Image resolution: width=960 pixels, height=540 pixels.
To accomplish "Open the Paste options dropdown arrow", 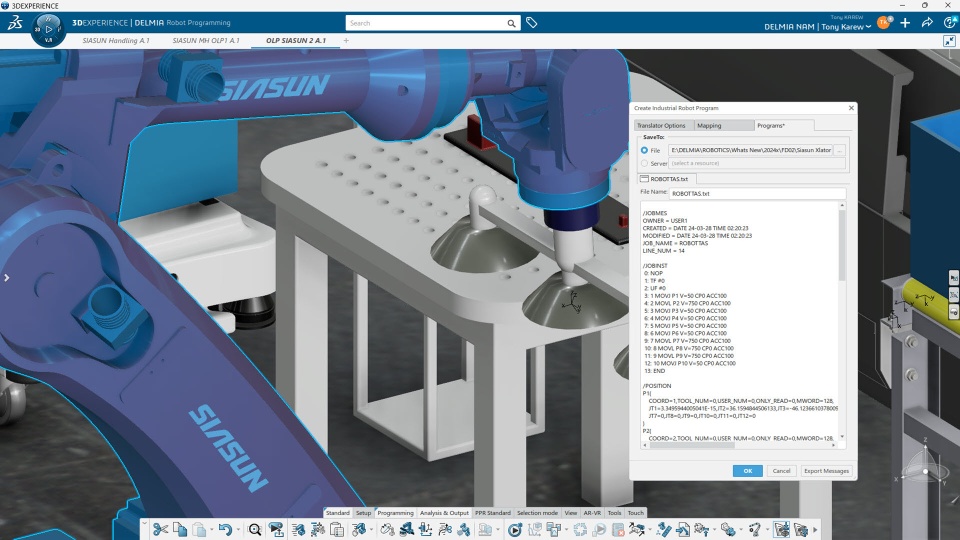I will 212,530.
